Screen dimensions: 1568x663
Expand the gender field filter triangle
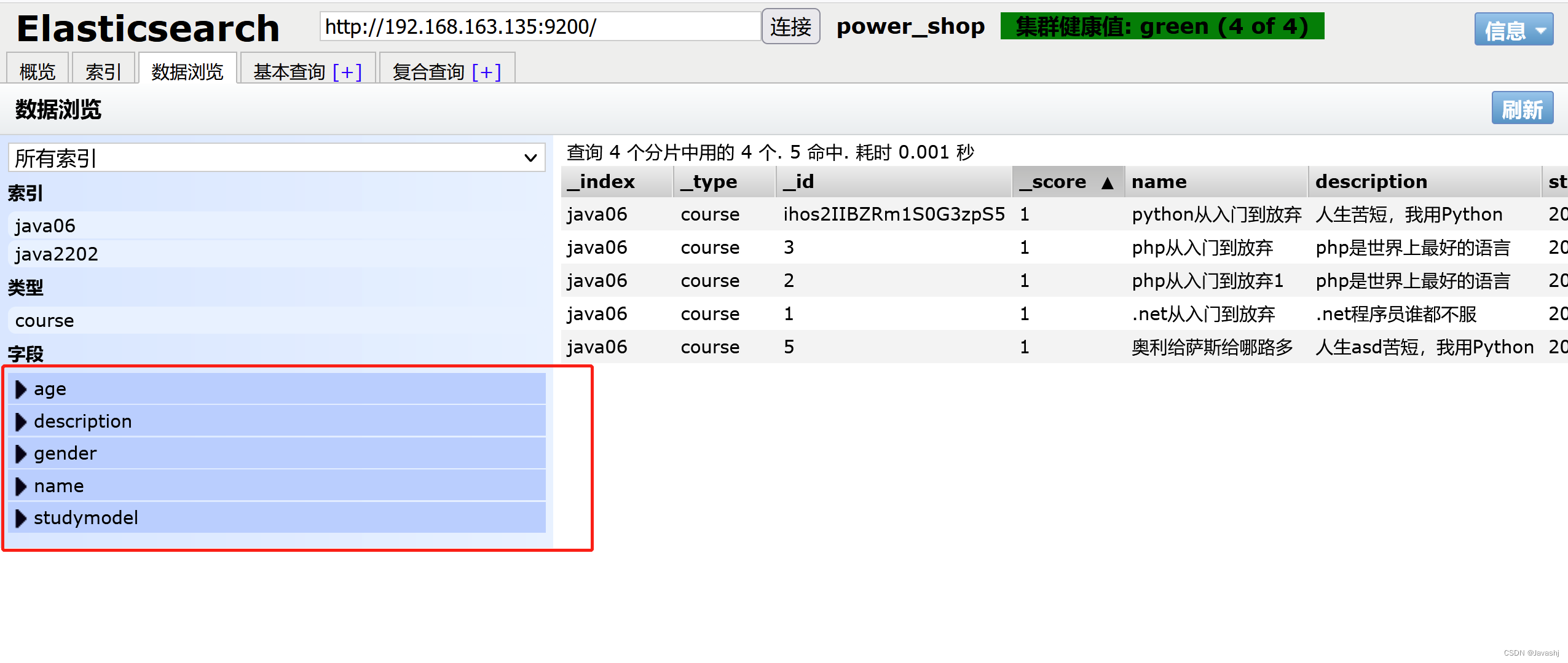[x=21, y=454]
